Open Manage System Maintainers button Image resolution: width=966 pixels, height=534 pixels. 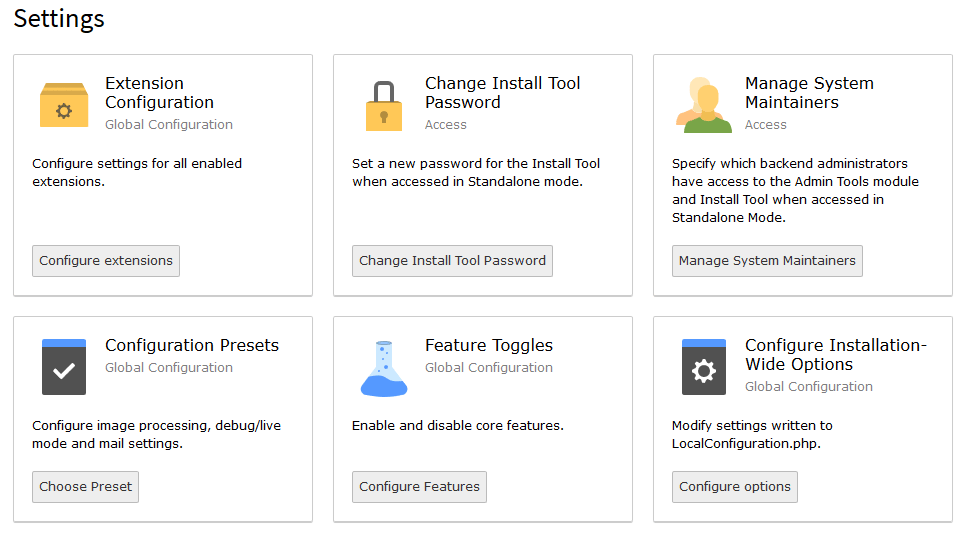click(767, 261)
